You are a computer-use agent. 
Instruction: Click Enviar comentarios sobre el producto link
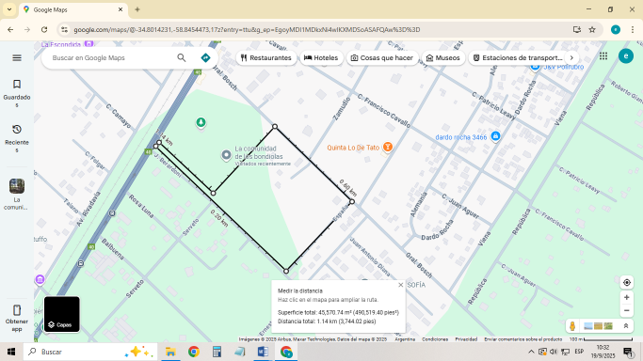click(x=523, y=339)
